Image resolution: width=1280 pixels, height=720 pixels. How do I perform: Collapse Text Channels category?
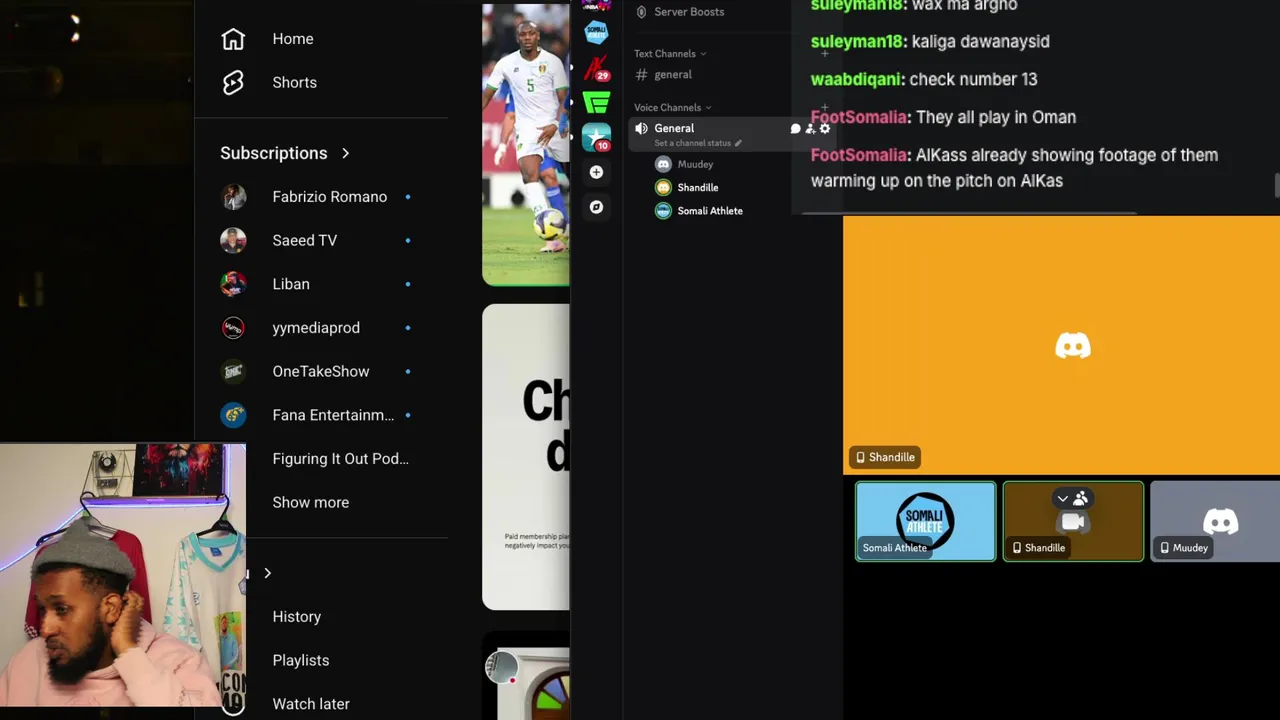(x=670, y=54)
